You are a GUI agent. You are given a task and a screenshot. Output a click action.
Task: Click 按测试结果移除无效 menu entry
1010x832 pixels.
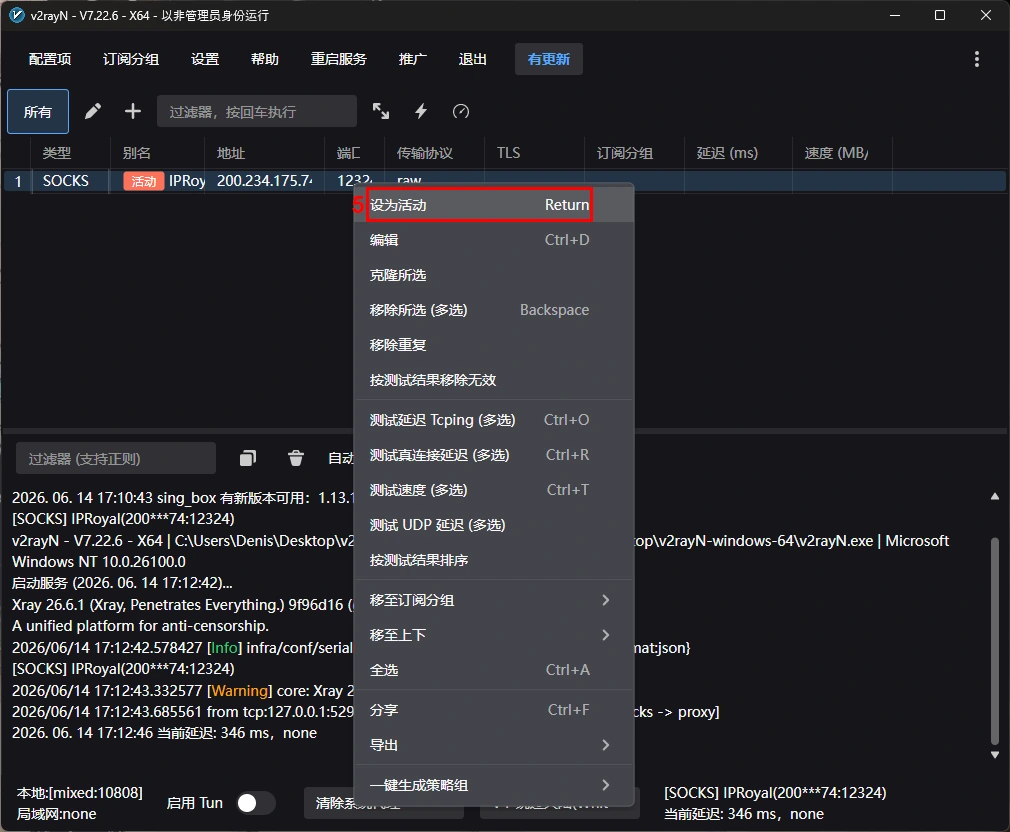tap(493, 380)
